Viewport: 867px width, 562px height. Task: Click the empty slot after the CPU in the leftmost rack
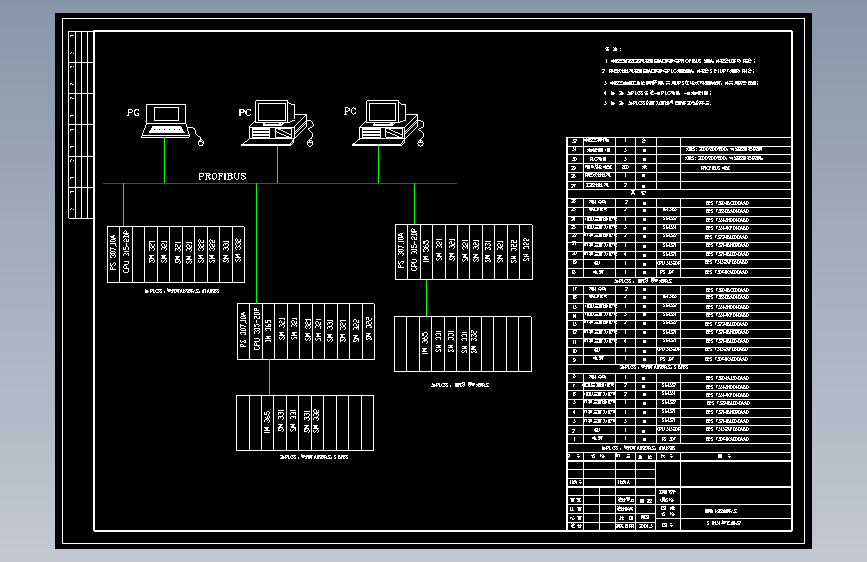(x=139, y=254)
